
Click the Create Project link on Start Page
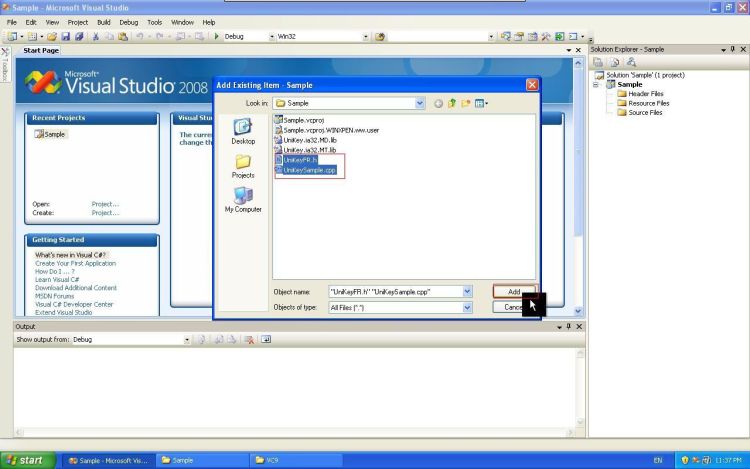coord(105,213)
